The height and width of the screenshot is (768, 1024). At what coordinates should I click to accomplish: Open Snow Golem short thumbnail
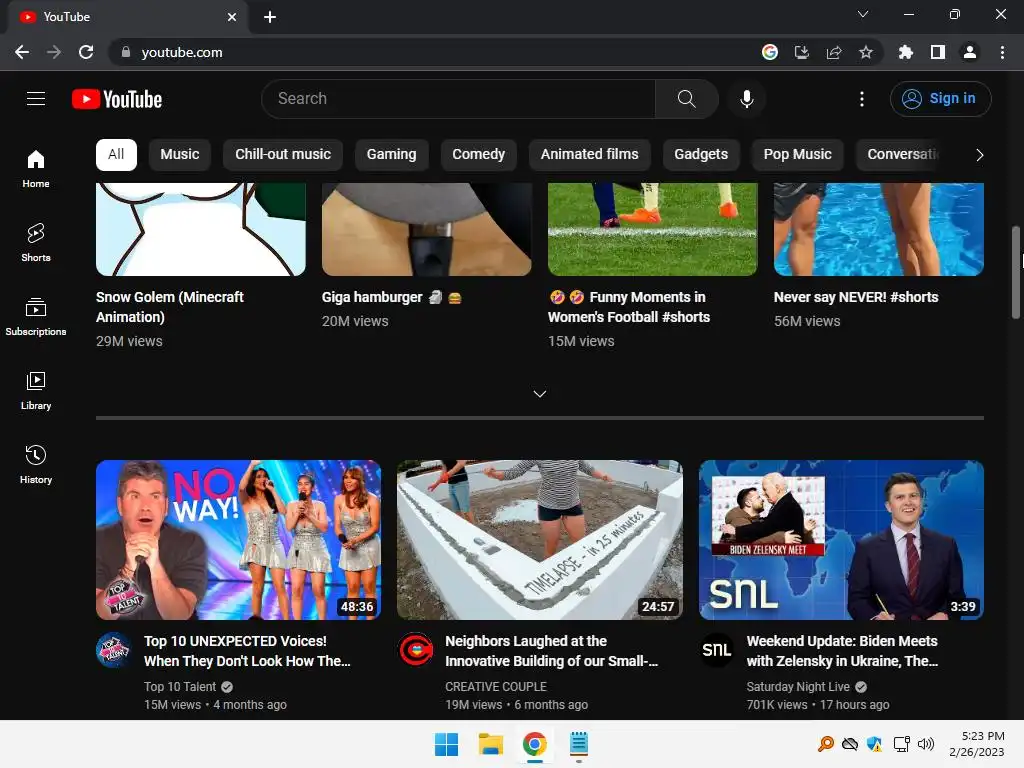pos(200,229)
